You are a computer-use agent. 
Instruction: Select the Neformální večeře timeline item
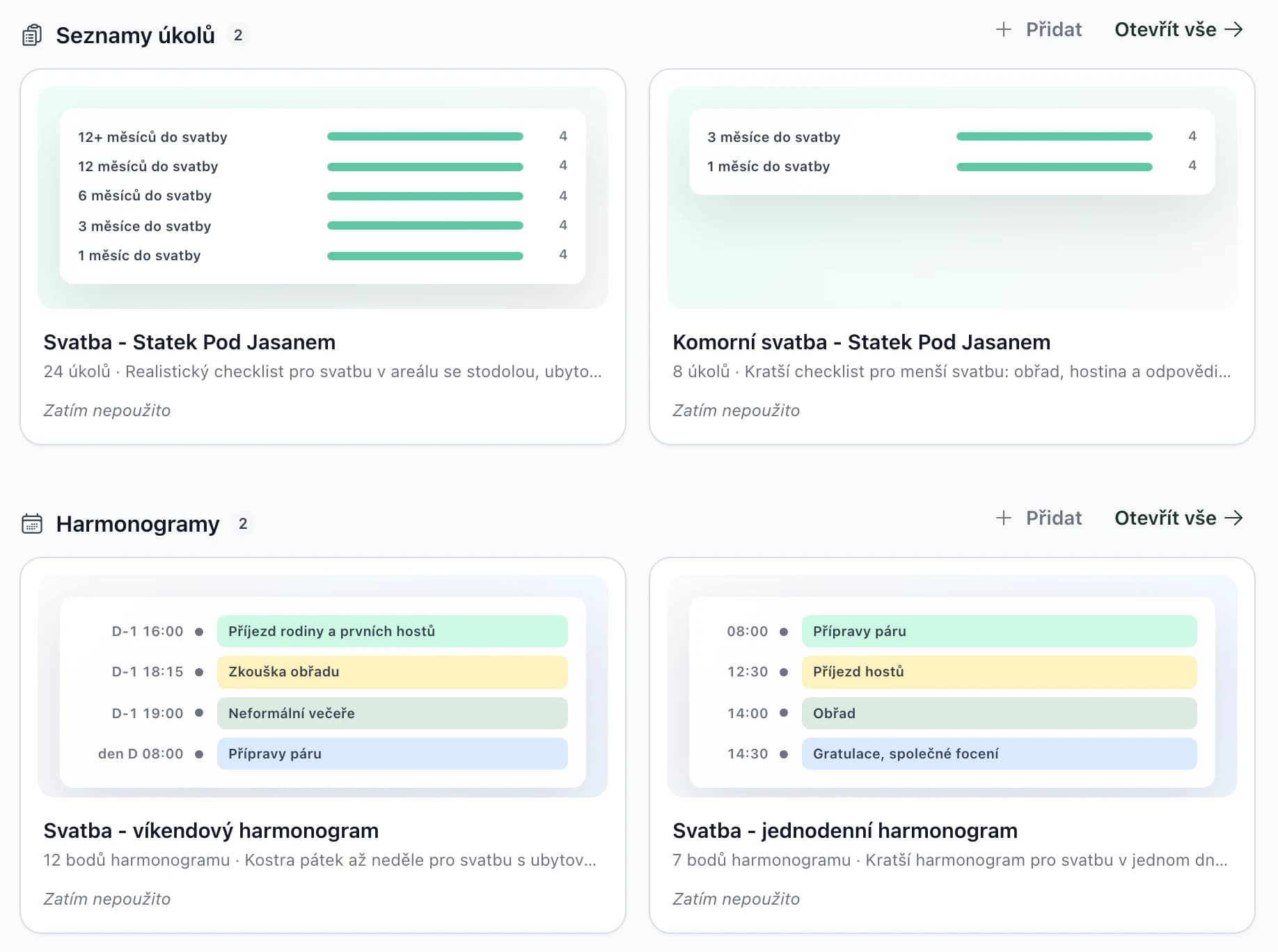pos(393,713)
